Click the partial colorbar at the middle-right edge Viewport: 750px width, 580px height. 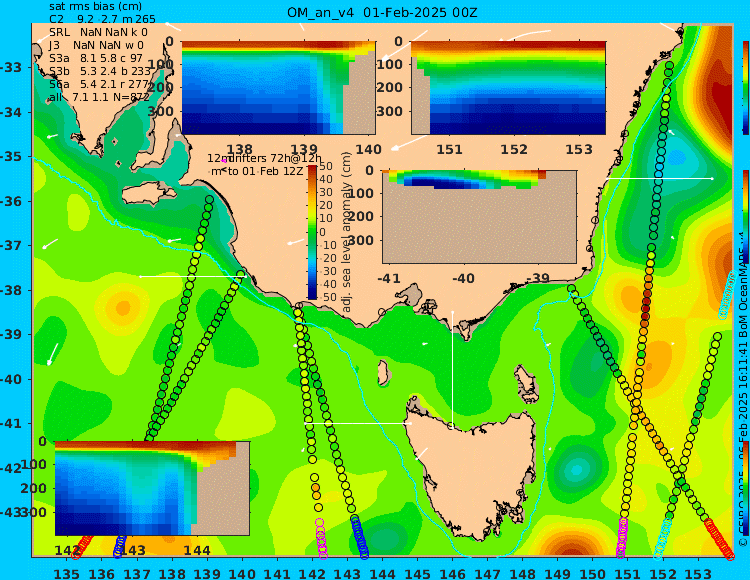point(746,217)
